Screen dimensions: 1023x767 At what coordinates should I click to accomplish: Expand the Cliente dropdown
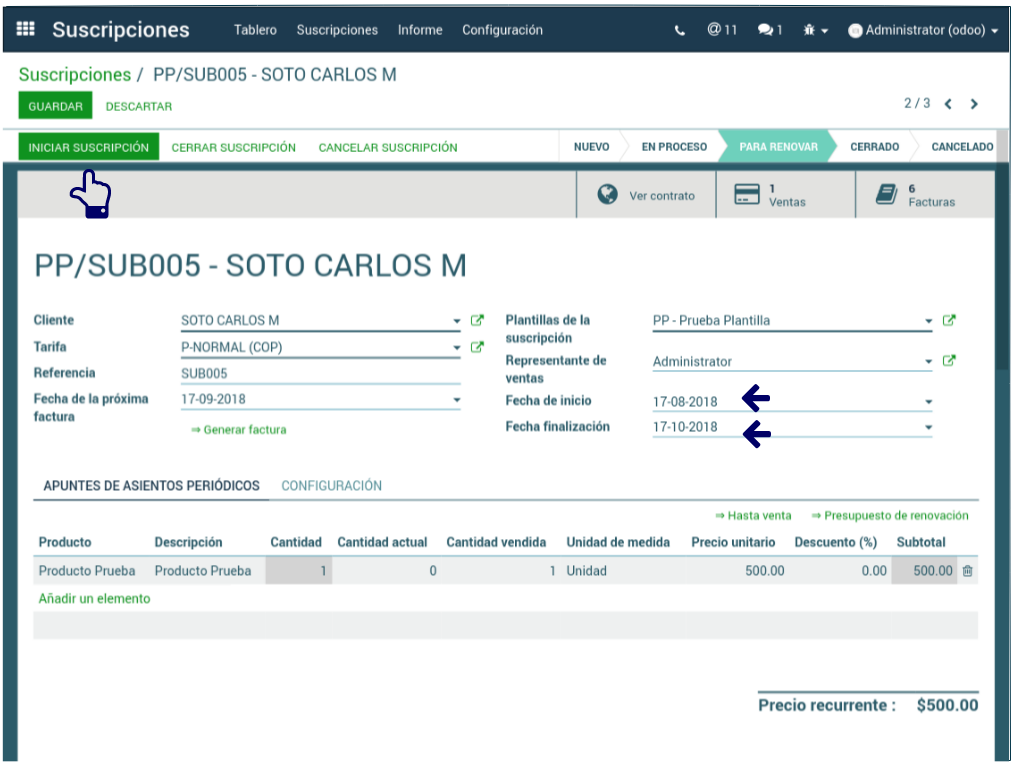pos(456,322)
